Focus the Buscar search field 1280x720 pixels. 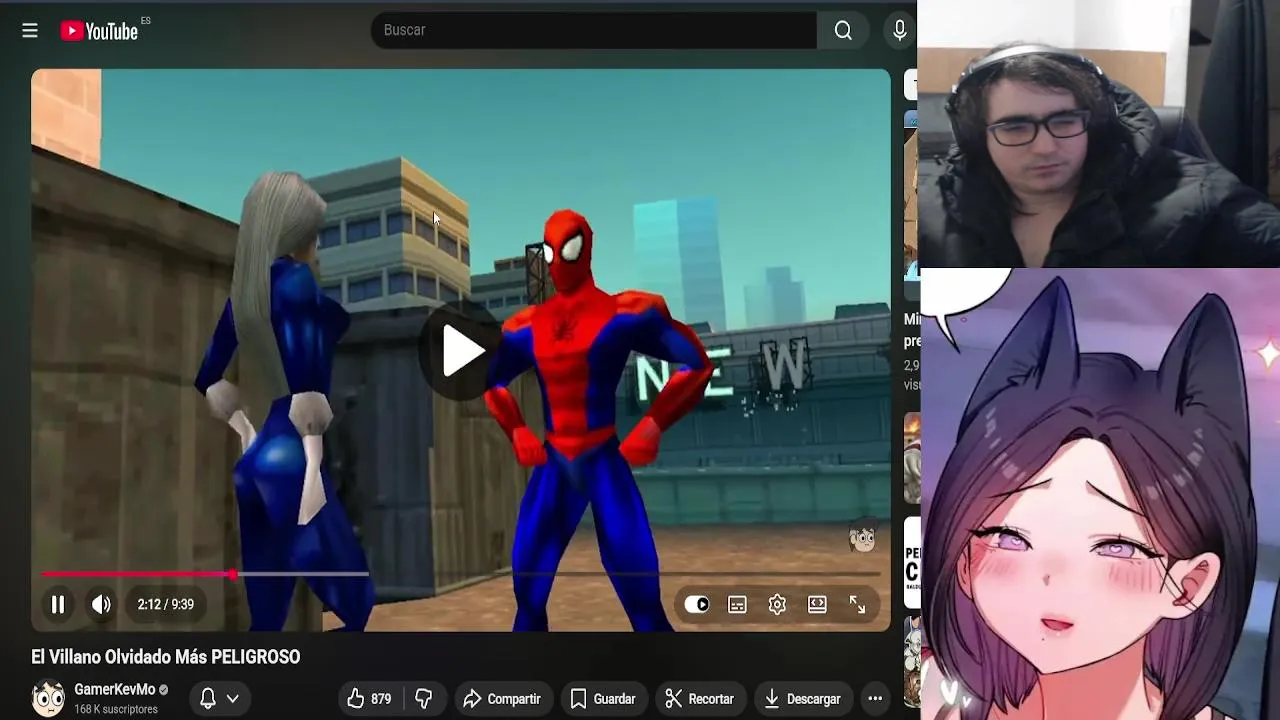(594, 30)
